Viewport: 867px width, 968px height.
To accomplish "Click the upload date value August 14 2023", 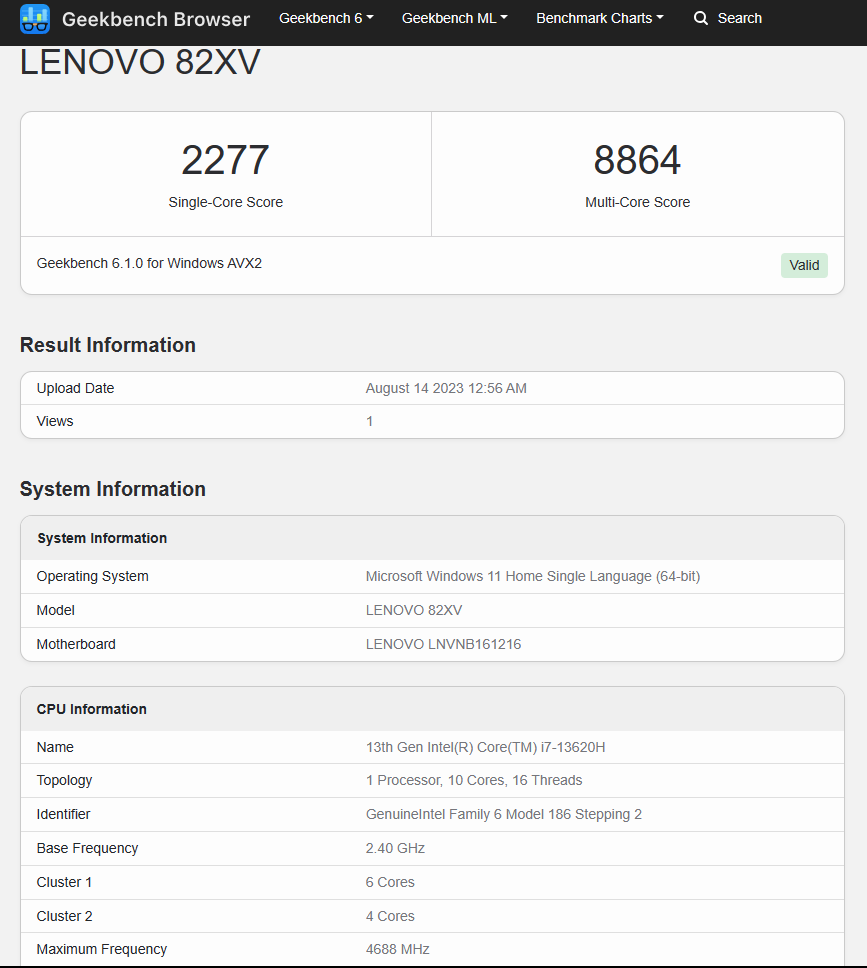I will coord(446,388).
